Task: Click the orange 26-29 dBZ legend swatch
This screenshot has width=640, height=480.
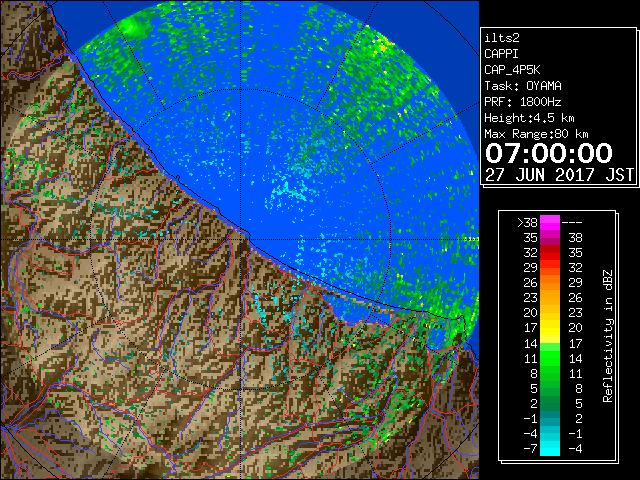Action: (550, 282)
